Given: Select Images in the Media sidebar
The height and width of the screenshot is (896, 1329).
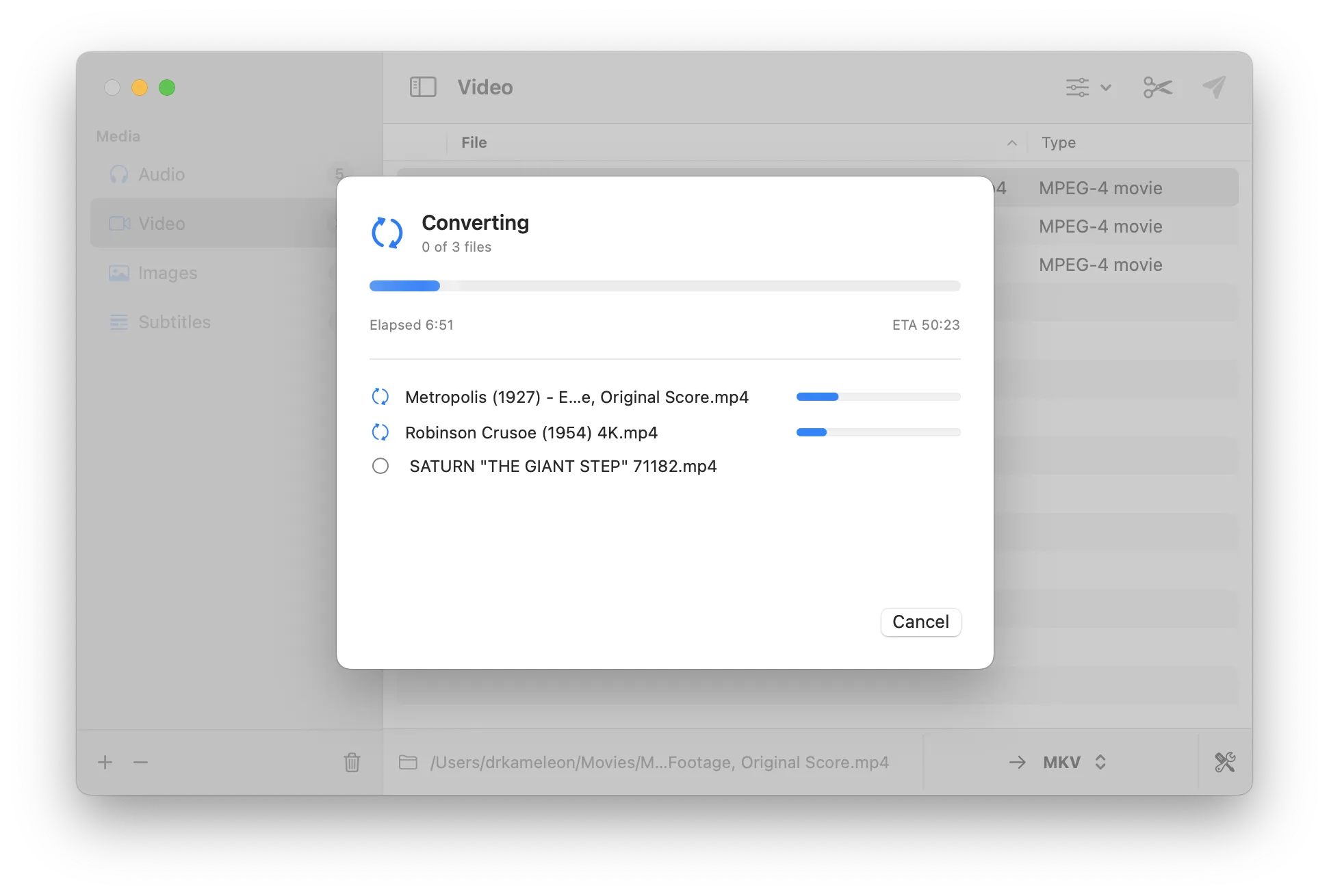Looking at the screenshot, I should click(x=168, y=273).
